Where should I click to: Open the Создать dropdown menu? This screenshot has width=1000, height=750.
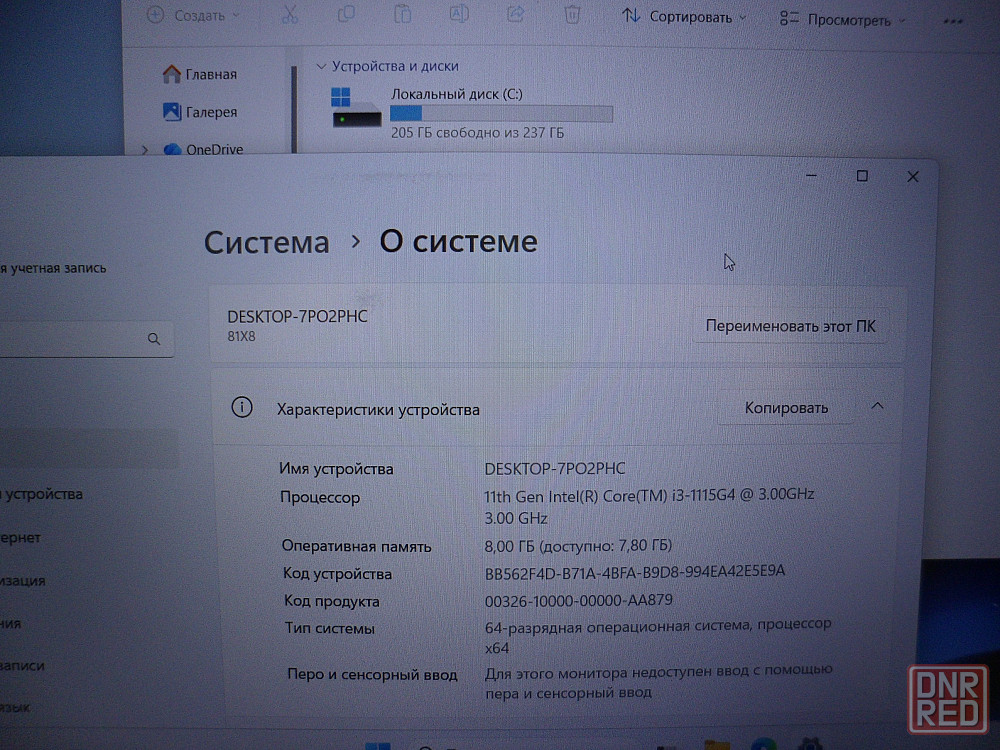coord(194,16)
